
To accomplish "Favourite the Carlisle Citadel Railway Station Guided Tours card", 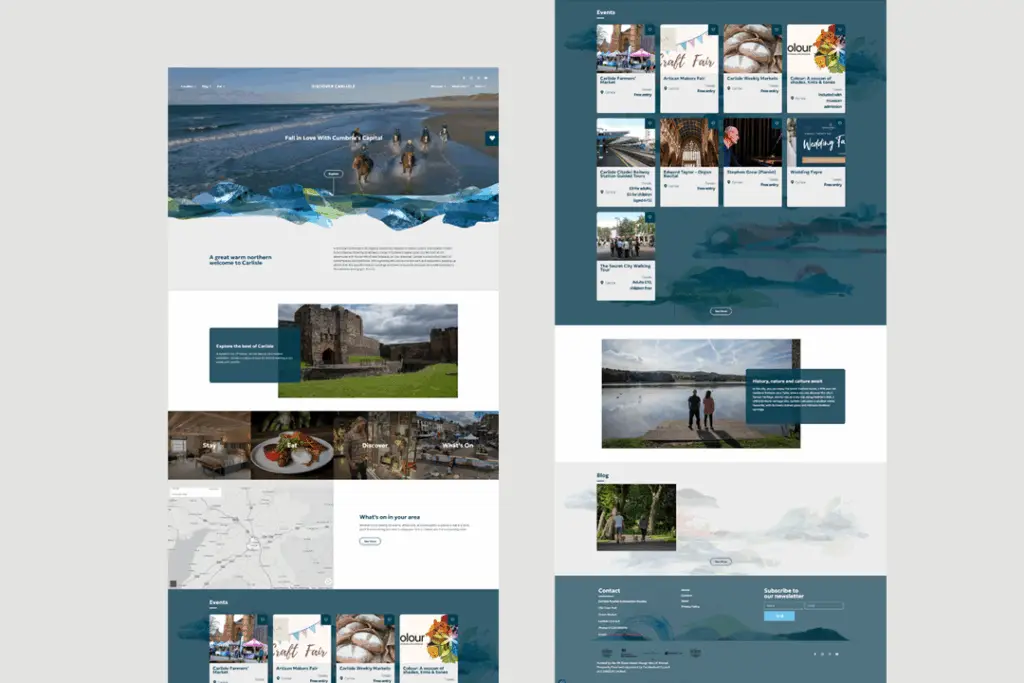I will 650,123.
